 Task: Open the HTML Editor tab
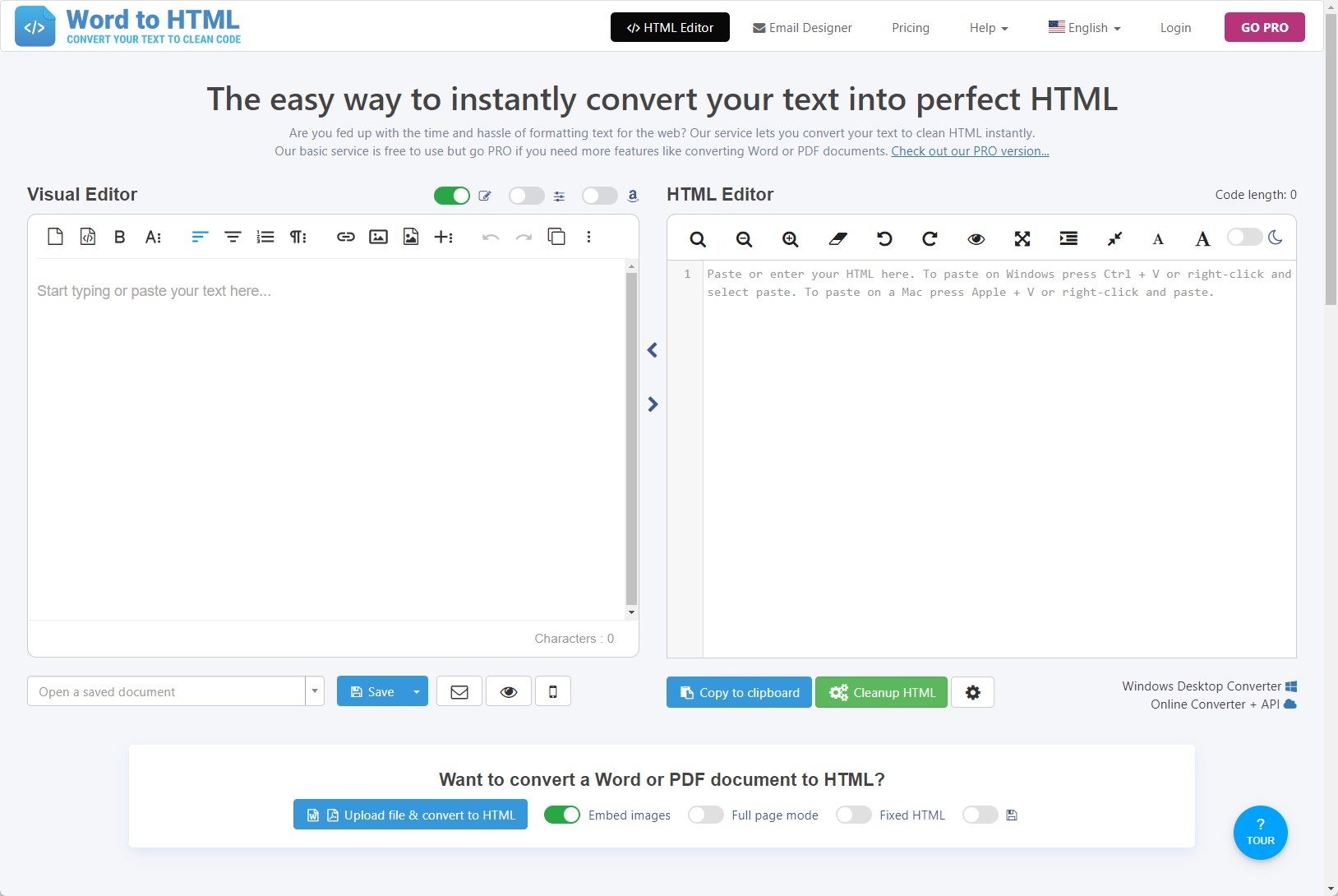click(670, 27)
